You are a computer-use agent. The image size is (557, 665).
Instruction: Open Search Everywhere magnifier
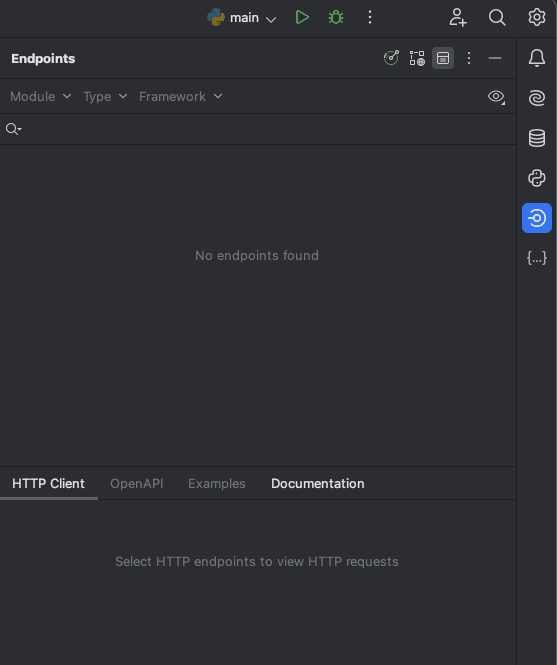tap(497, 17)
